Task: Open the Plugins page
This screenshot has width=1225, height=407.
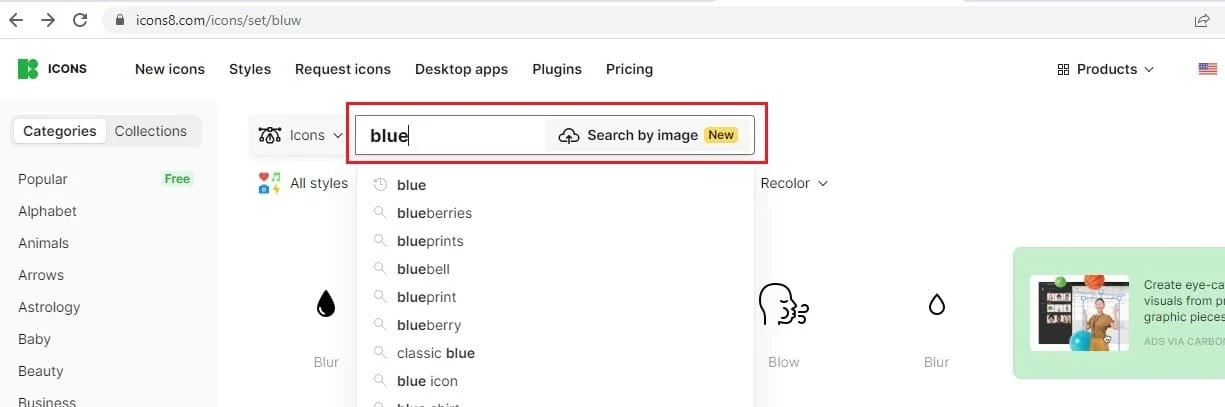Action: click(557, 69)
